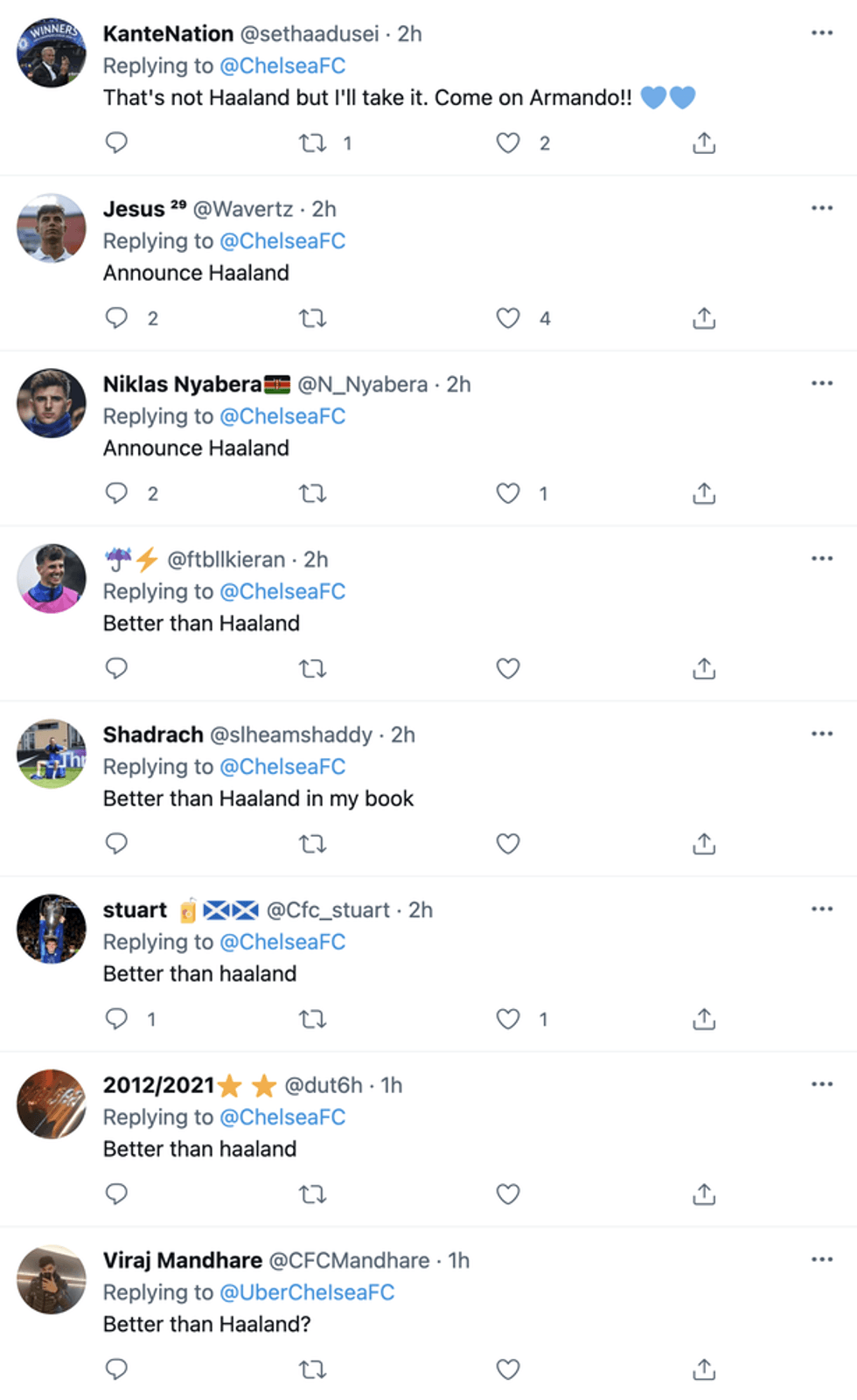Screen dimensions: 857x1400
Task: Retweet the @Wavertz Announce Haaland tweet
Action: pyautogui.click(x=312, y=318)
